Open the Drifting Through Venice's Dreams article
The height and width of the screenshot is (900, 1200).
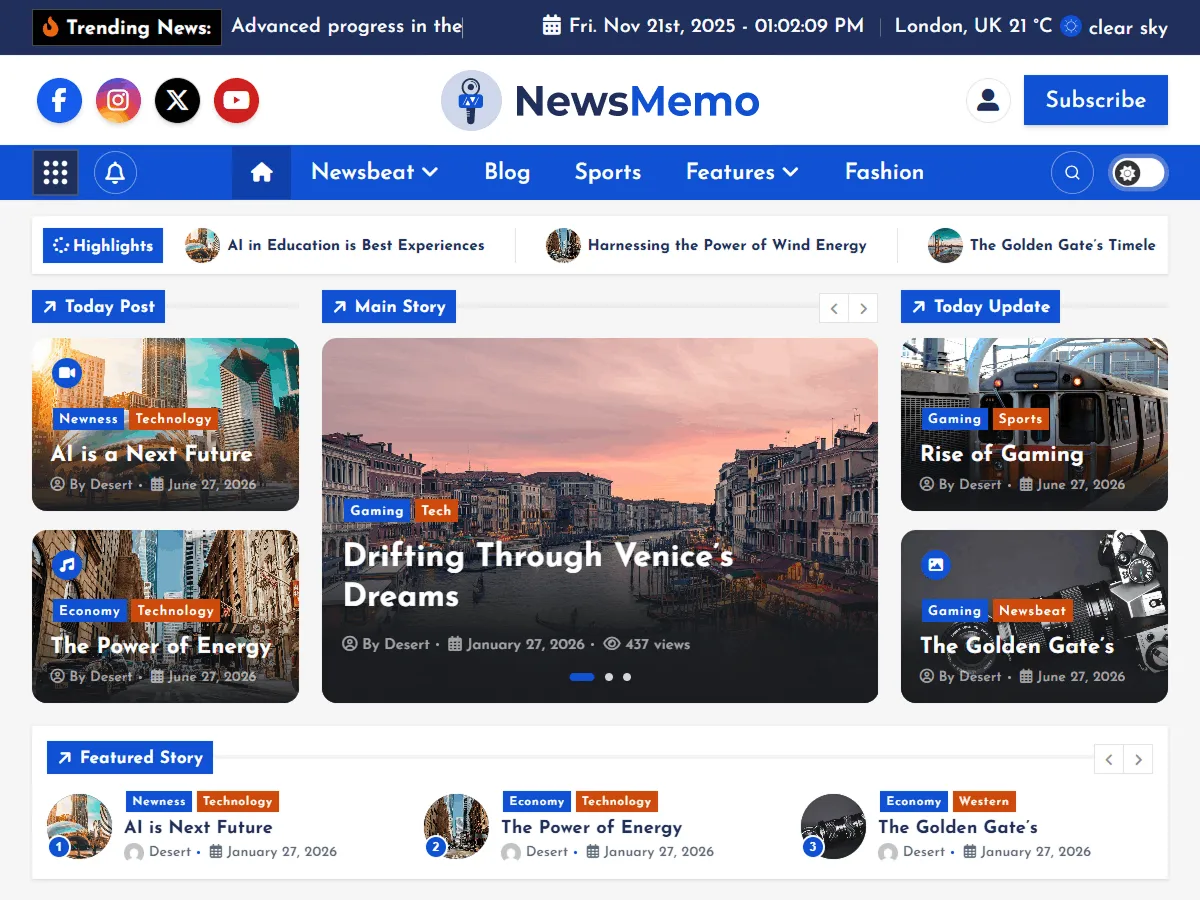pos(538,576)
